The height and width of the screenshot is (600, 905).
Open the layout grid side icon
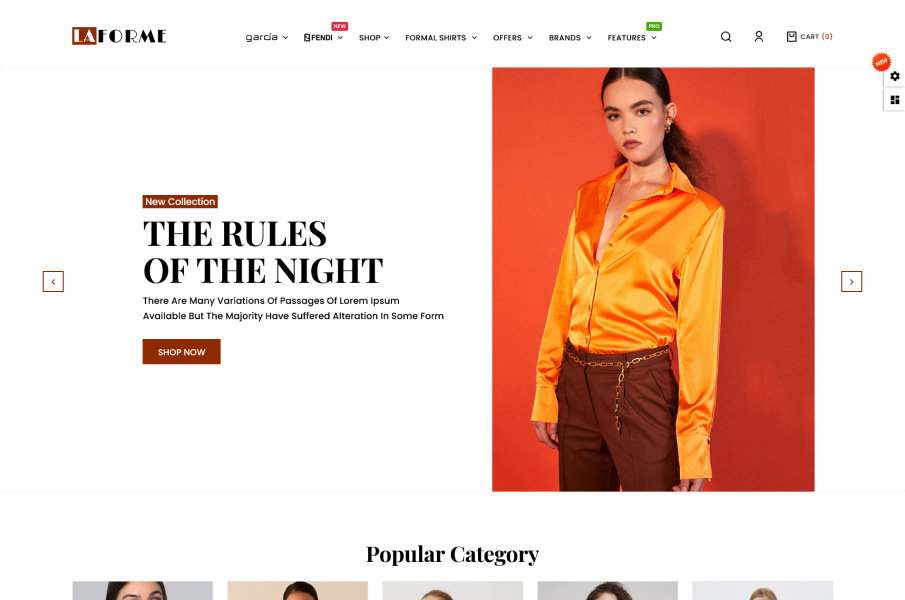895,100
